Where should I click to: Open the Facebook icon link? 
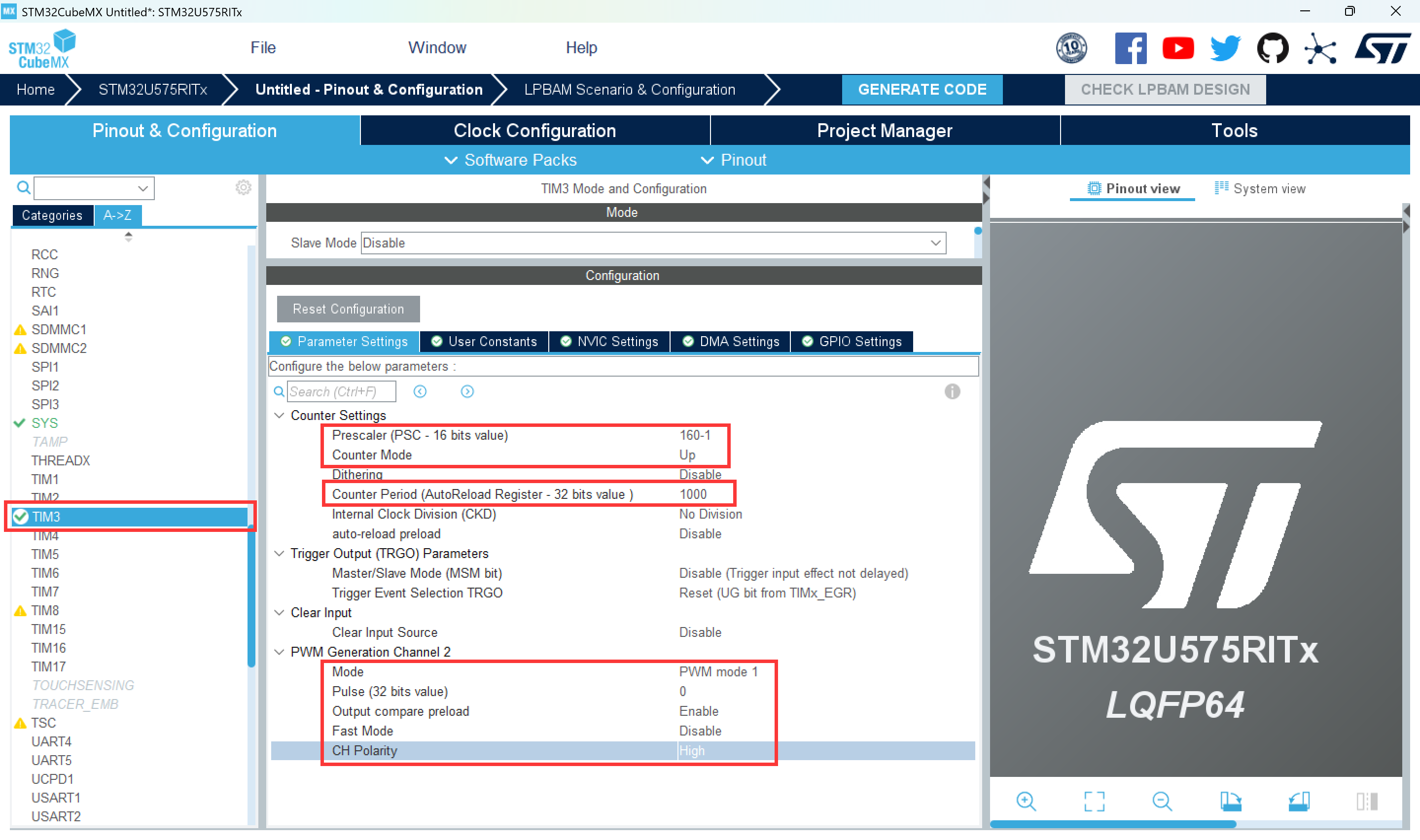coord(1130,48)
